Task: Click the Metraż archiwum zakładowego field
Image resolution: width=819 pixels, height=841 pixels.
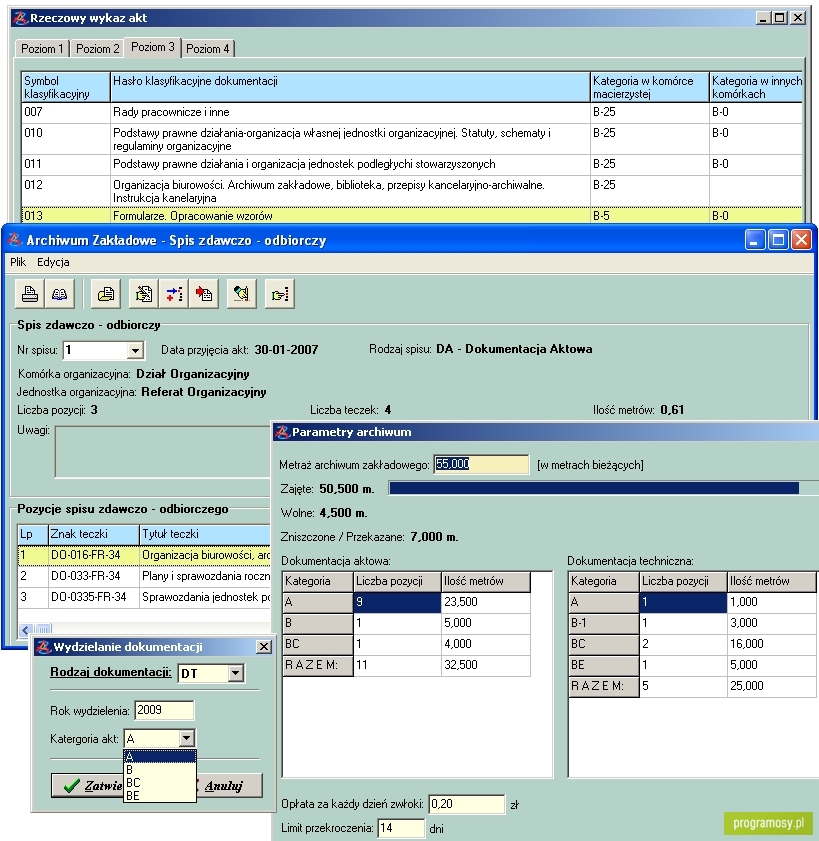Action: pos(481,464)
